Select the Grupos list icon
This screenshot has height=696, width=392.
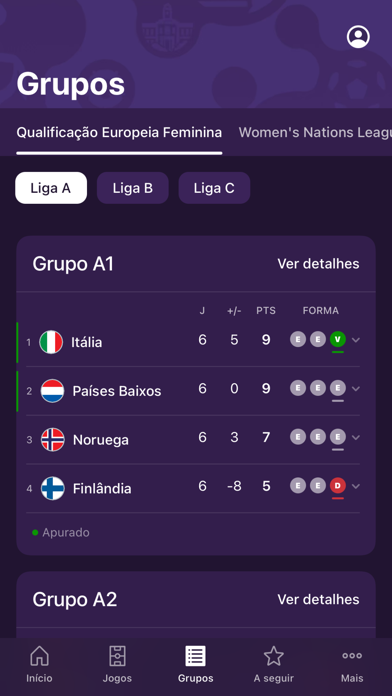click(x=195, y=656)
